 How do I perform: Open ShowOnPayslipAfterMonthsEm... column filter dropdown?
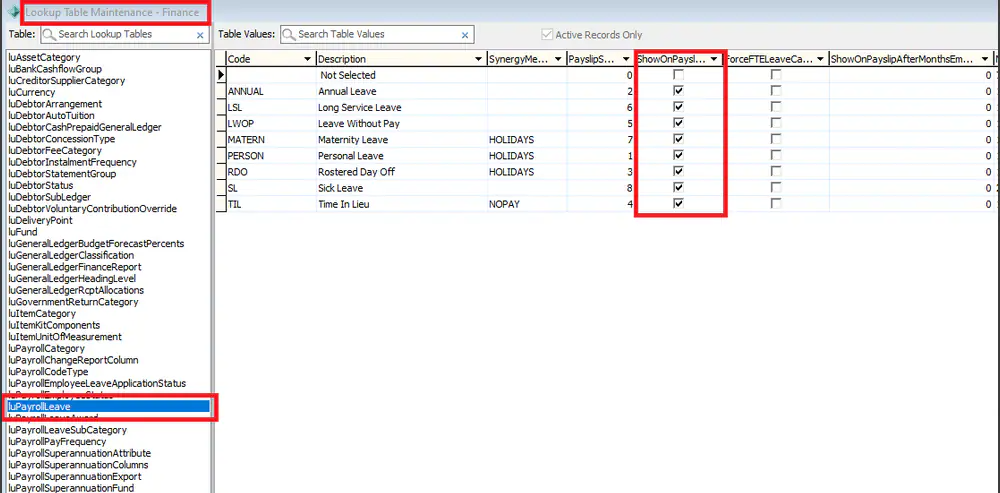[x=983, y=59]
